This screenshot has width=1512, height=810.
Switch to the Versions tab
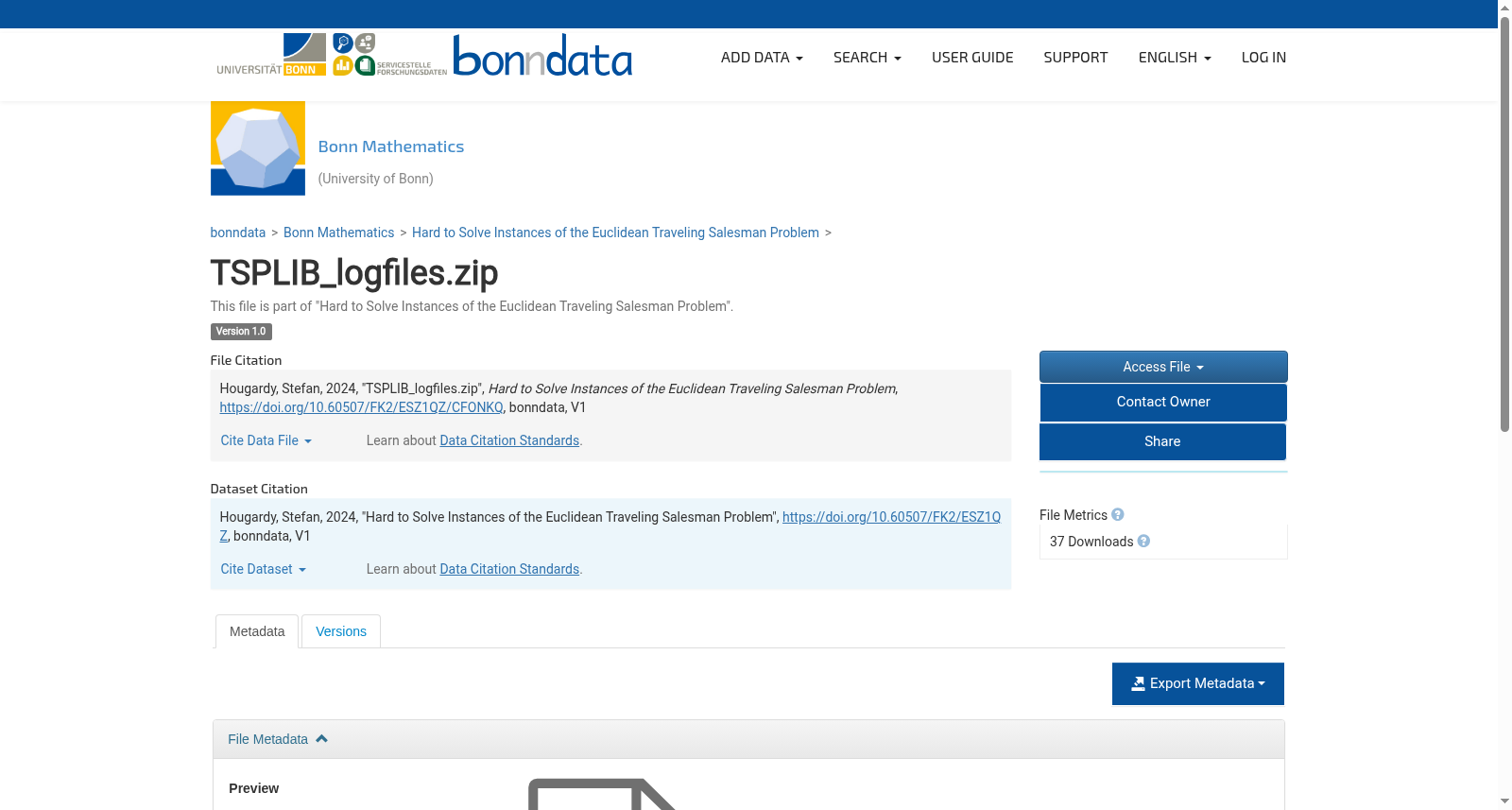coord(341,631)
